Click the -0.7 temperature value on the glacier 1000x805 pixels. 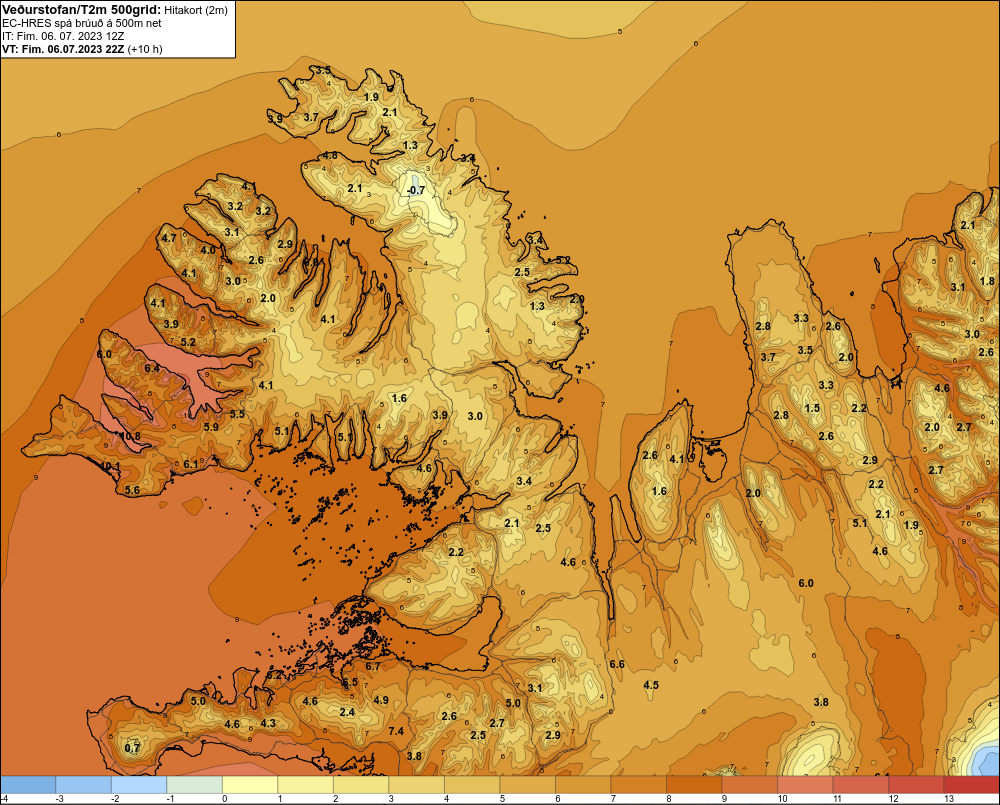point(416,190)
